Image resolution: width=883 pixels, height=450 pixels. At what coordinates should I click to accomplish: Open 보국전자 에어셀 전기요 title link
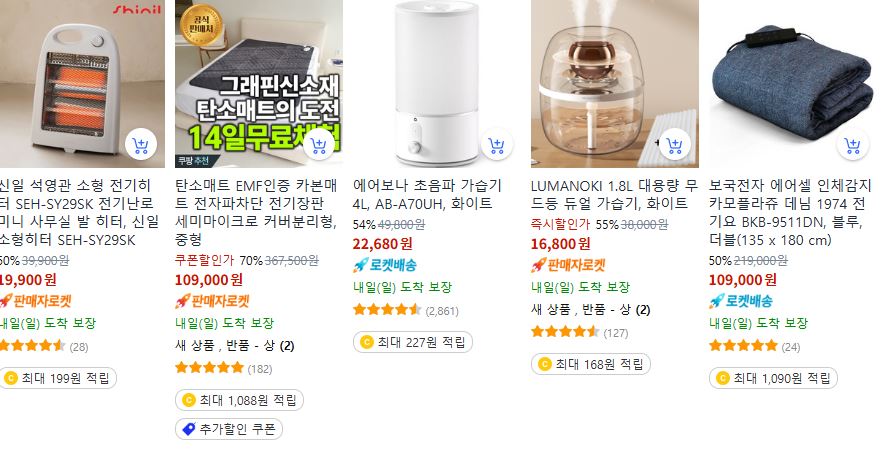tap(790, 212)
